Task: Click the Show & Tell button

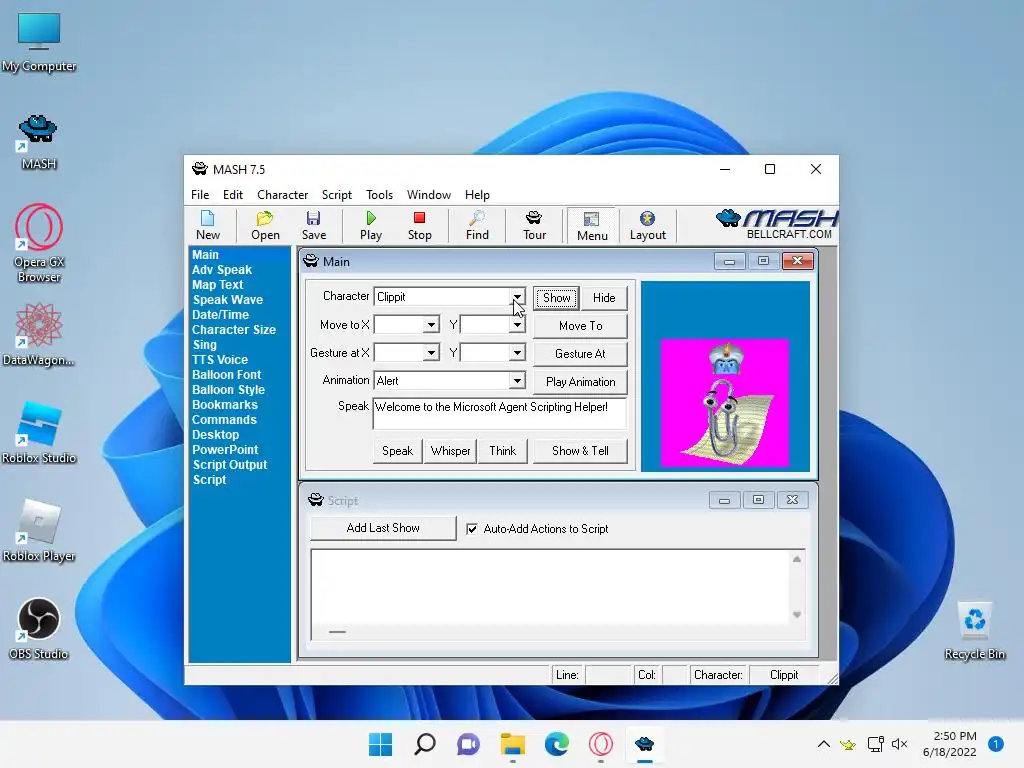Action: tap(580, 451)
